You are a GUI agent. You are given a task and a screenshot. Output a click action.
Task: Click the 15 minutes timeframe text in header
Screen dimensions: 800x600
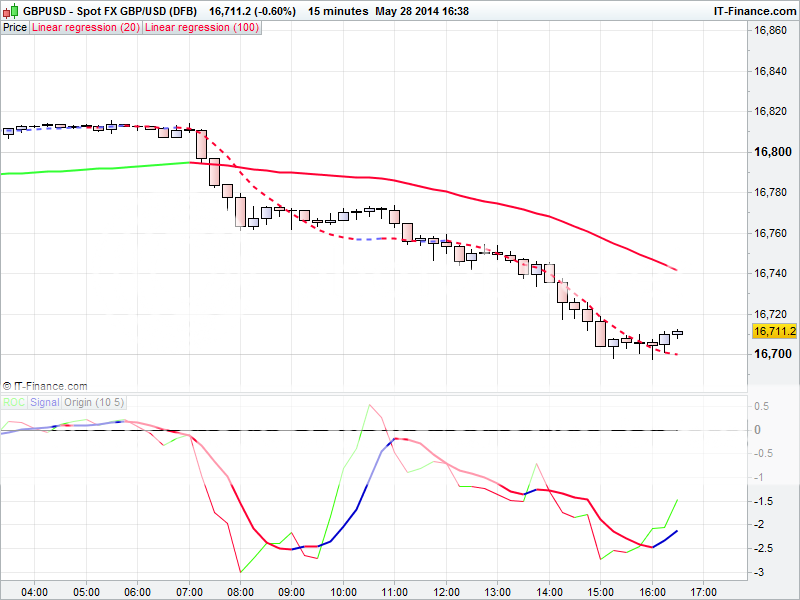coord(338,11)
